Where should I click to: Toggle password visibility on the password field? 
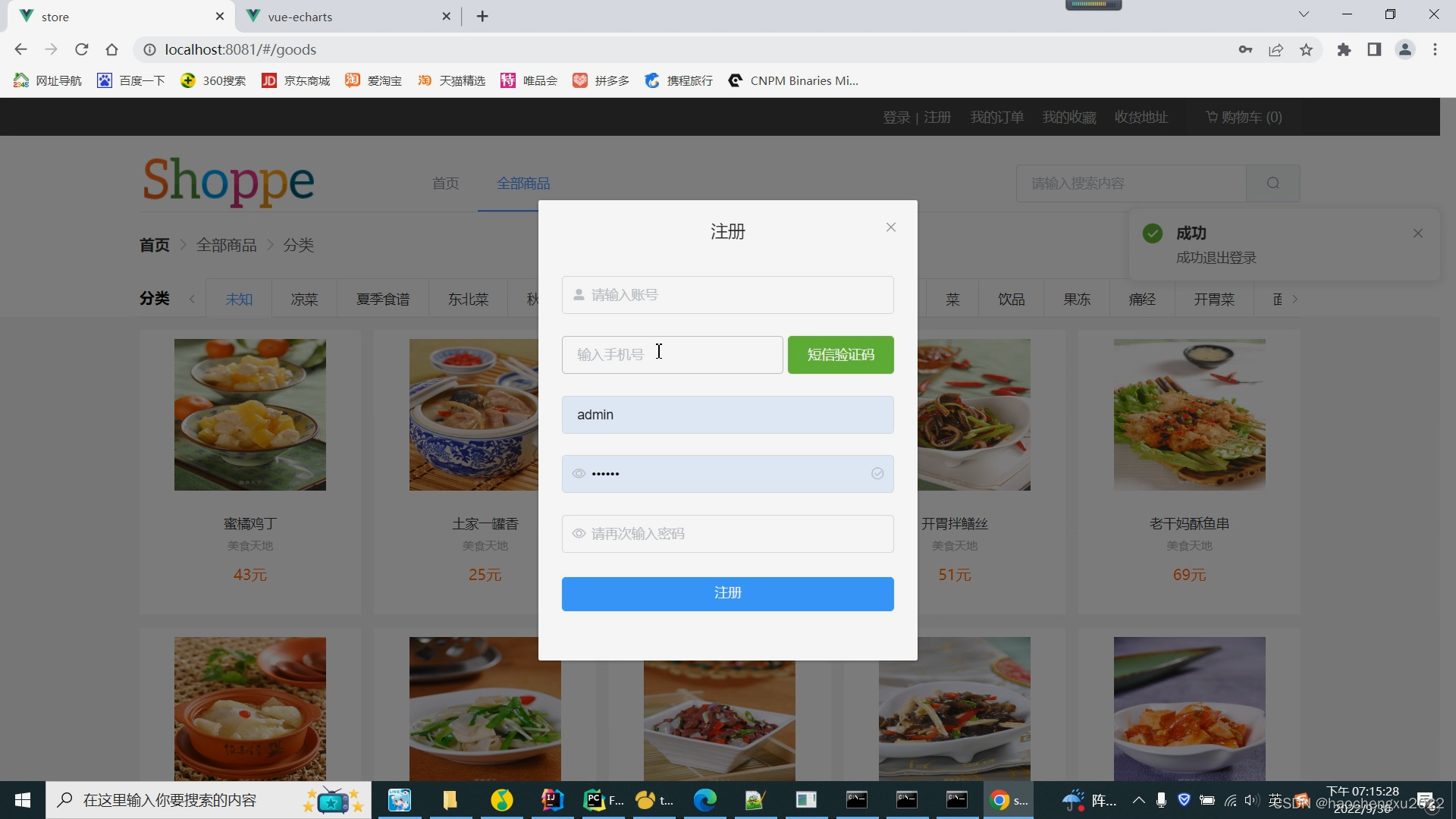579,473
